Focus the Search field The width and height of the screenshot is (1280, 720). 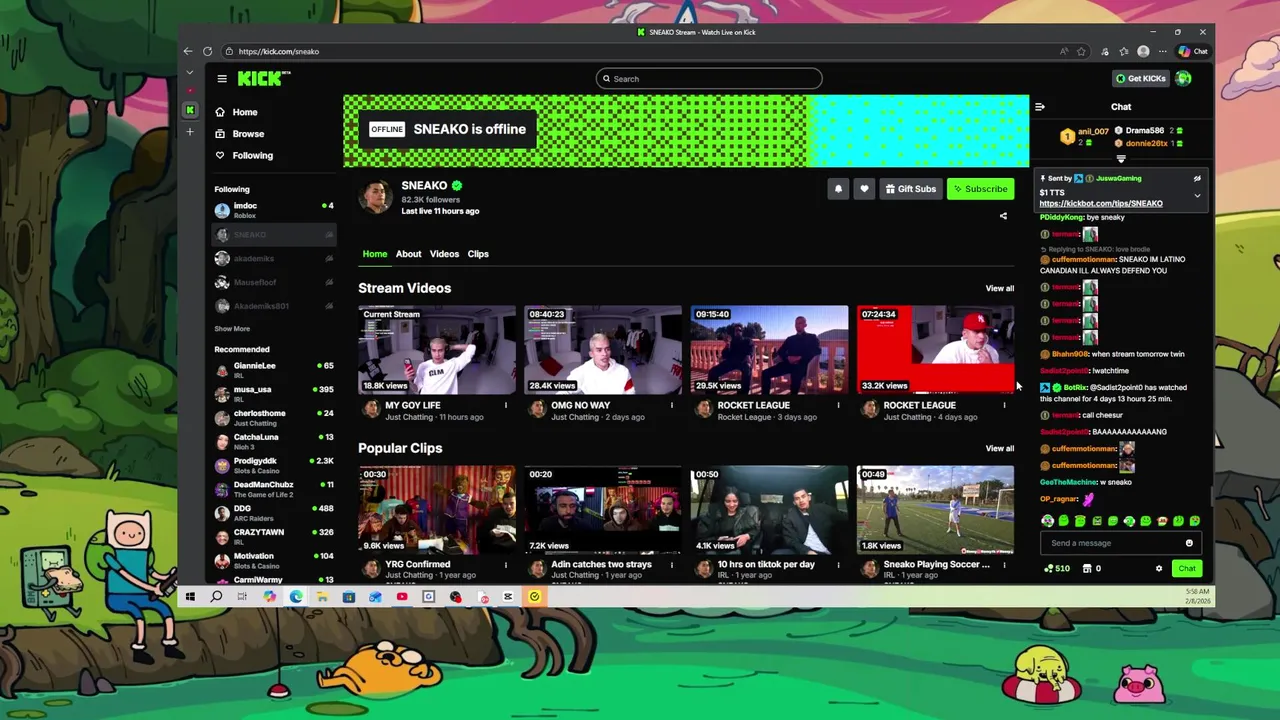[x=709, y=79]
